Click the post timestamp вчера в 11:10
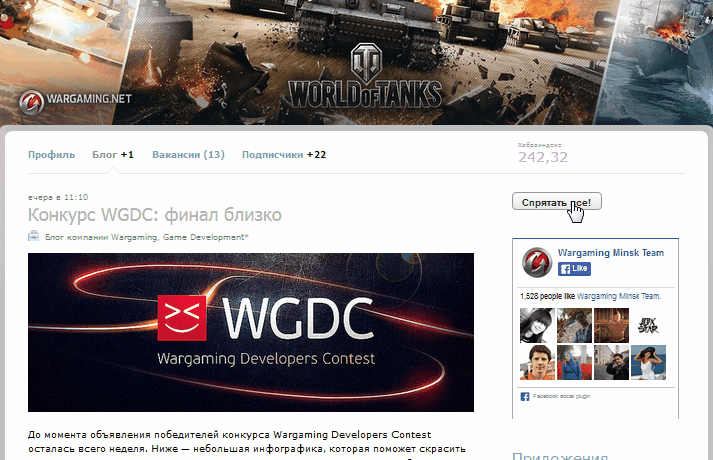 58,197
